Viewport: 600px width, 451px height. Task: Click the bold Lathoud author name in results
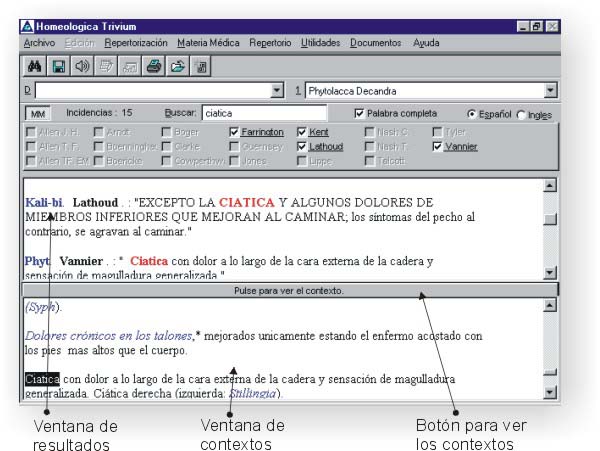click(95, 202)
